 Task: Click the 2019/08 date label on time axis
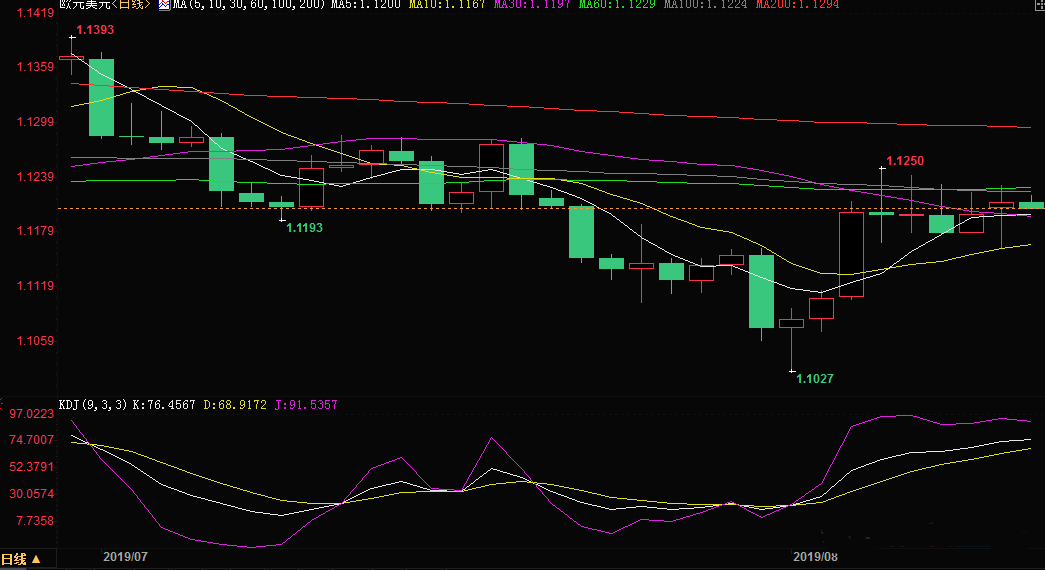(x=814, y=556)
